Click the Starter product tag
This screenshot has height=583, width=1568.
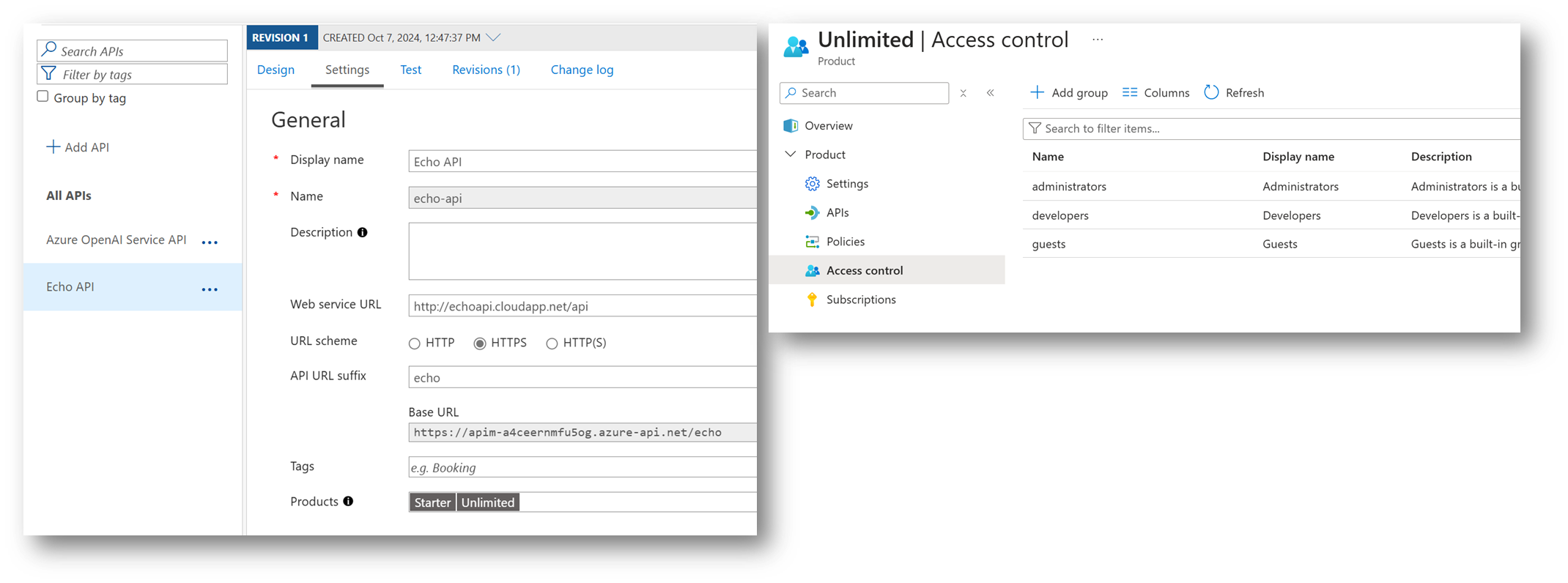(x=432, y=502)
